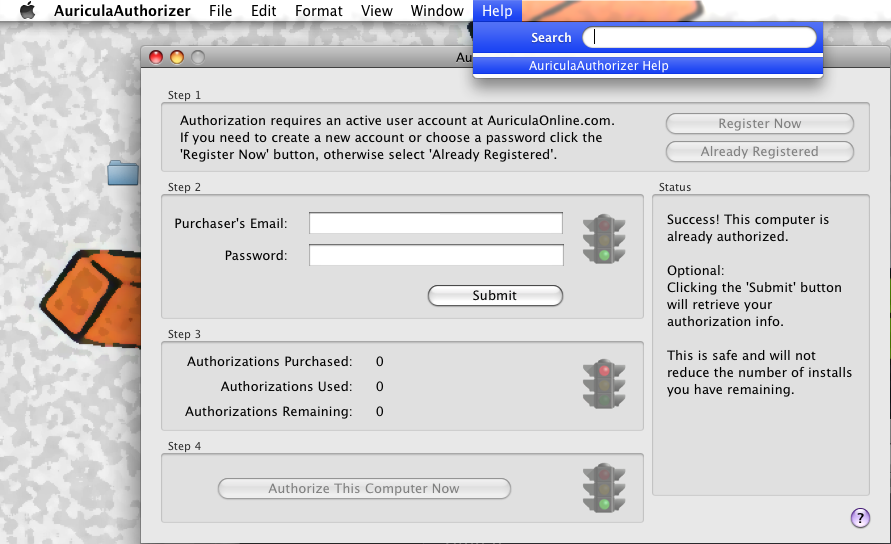
Task: Choose AuriculaAuthorizer Help menu entry
Action: tap(648, 66)
